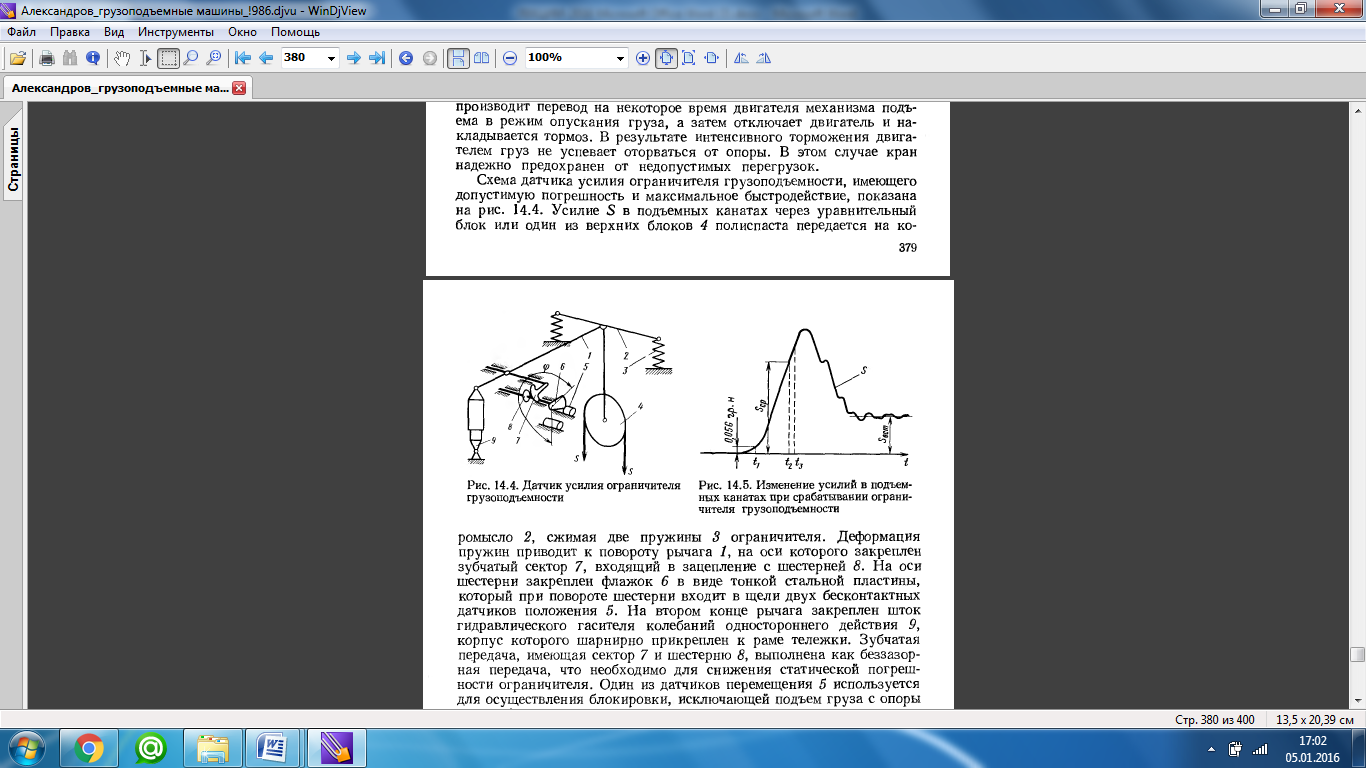Click the status bar text 'Стр. 380 из 400'
1366x768 pixels.
pyautogui.click(x=1214, y=720)
